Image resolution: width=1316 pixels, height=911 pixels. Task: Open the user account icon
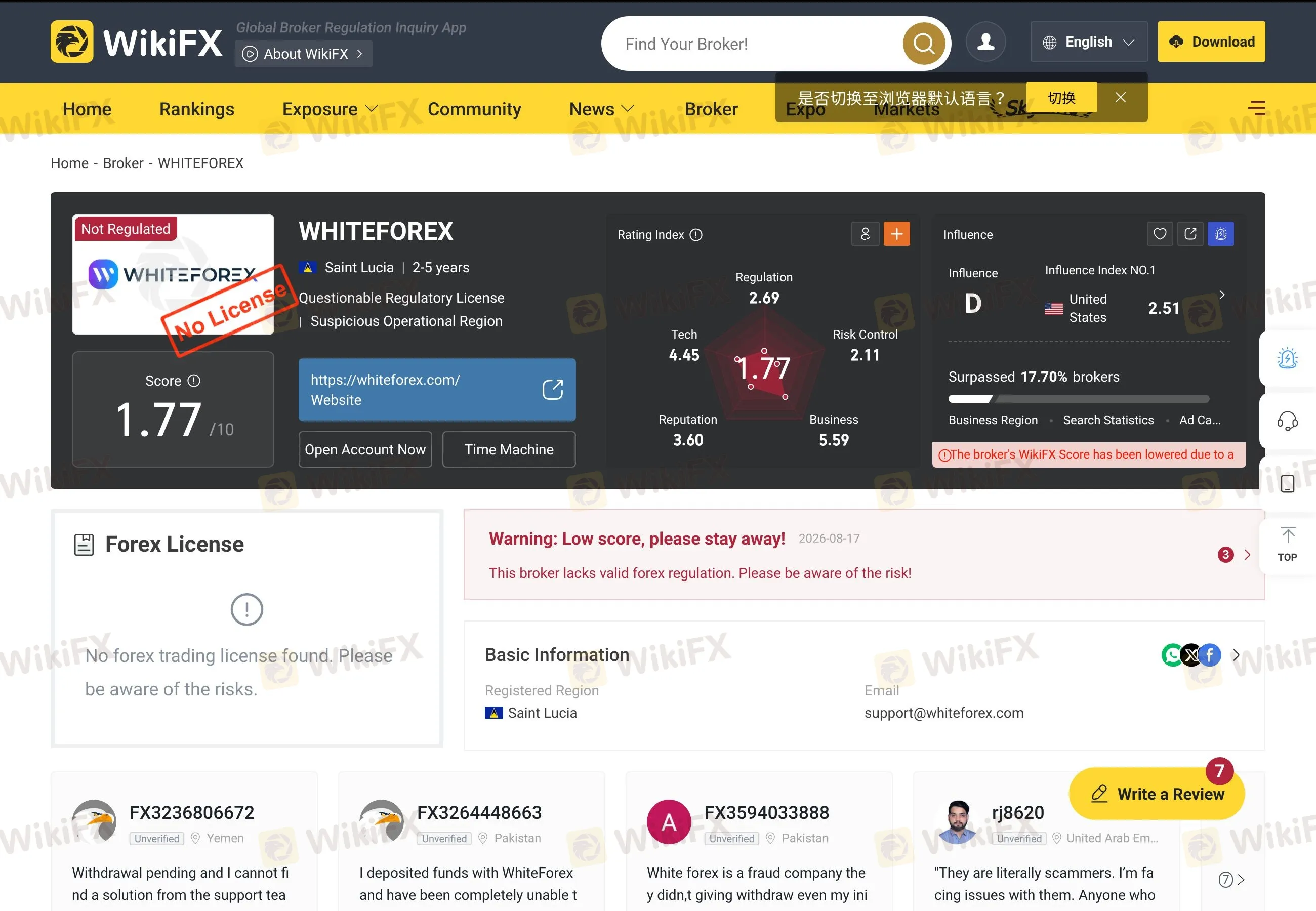point(985,42)
